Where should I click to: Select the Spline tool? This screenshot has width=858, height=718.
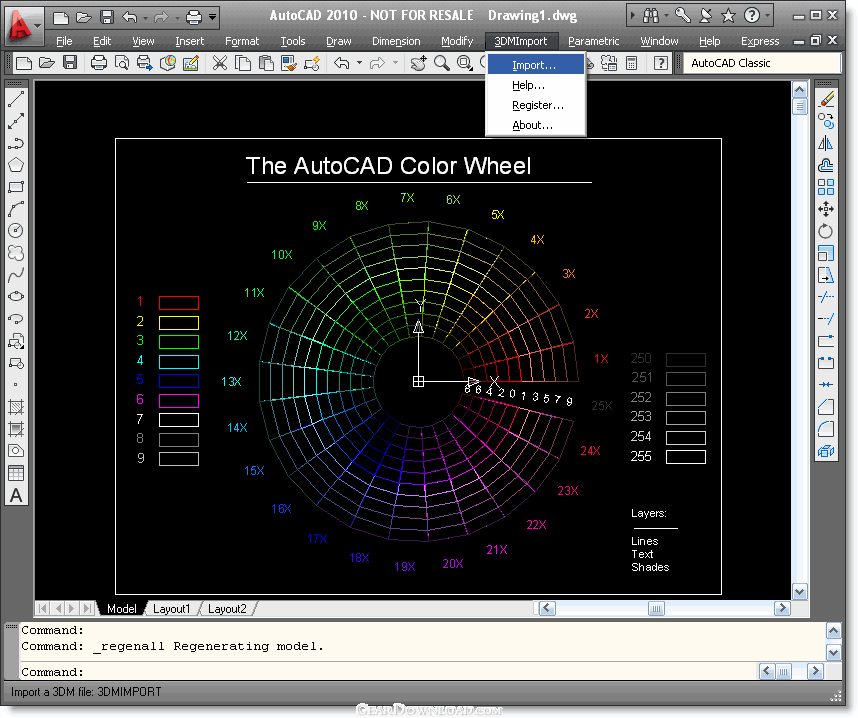click(16, 275)
